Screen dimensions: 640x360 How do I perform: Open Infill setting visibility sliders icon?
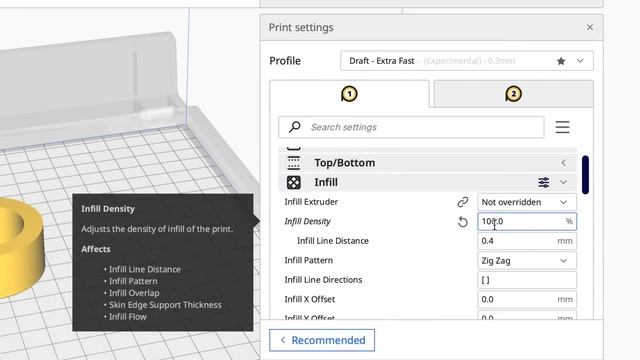tap(543, 182)
